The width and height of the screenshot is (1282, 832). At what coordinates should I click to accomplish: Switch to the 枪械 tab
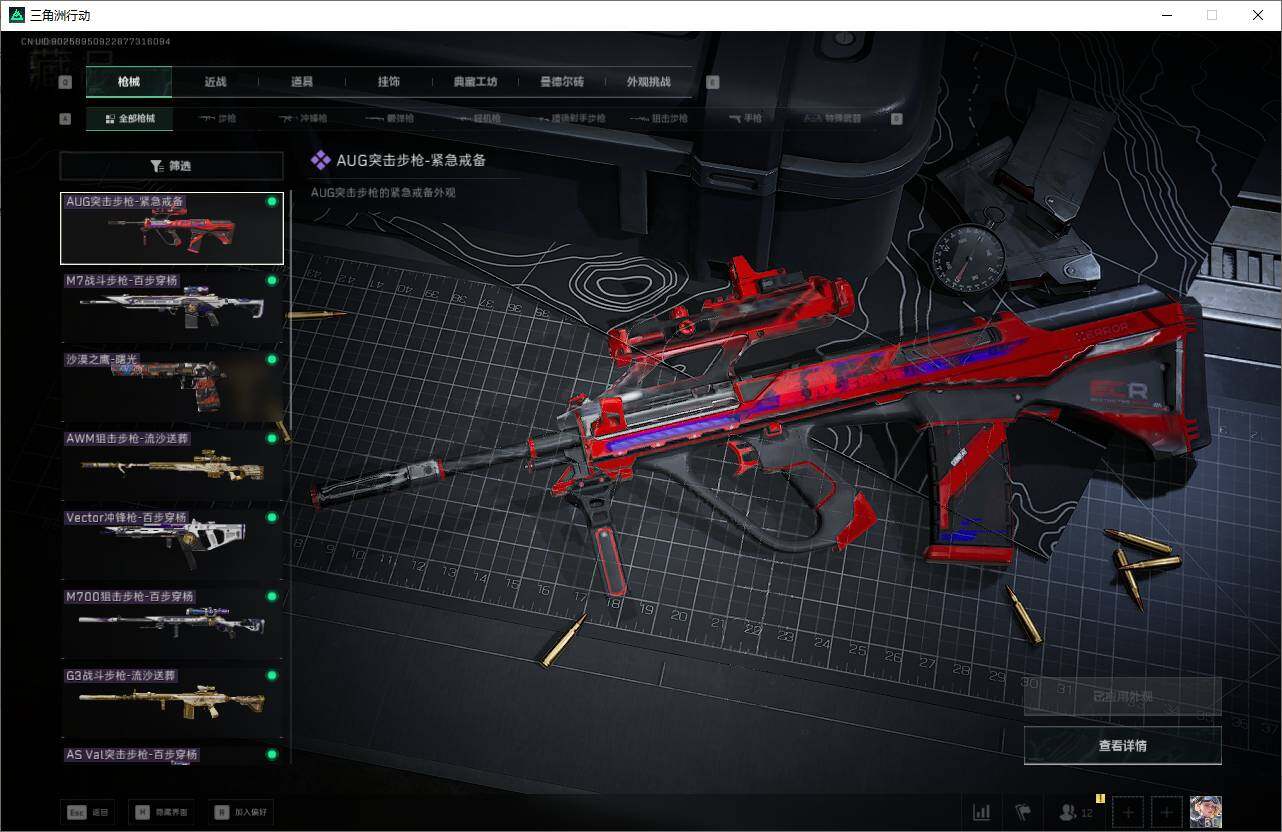(129, 82)
